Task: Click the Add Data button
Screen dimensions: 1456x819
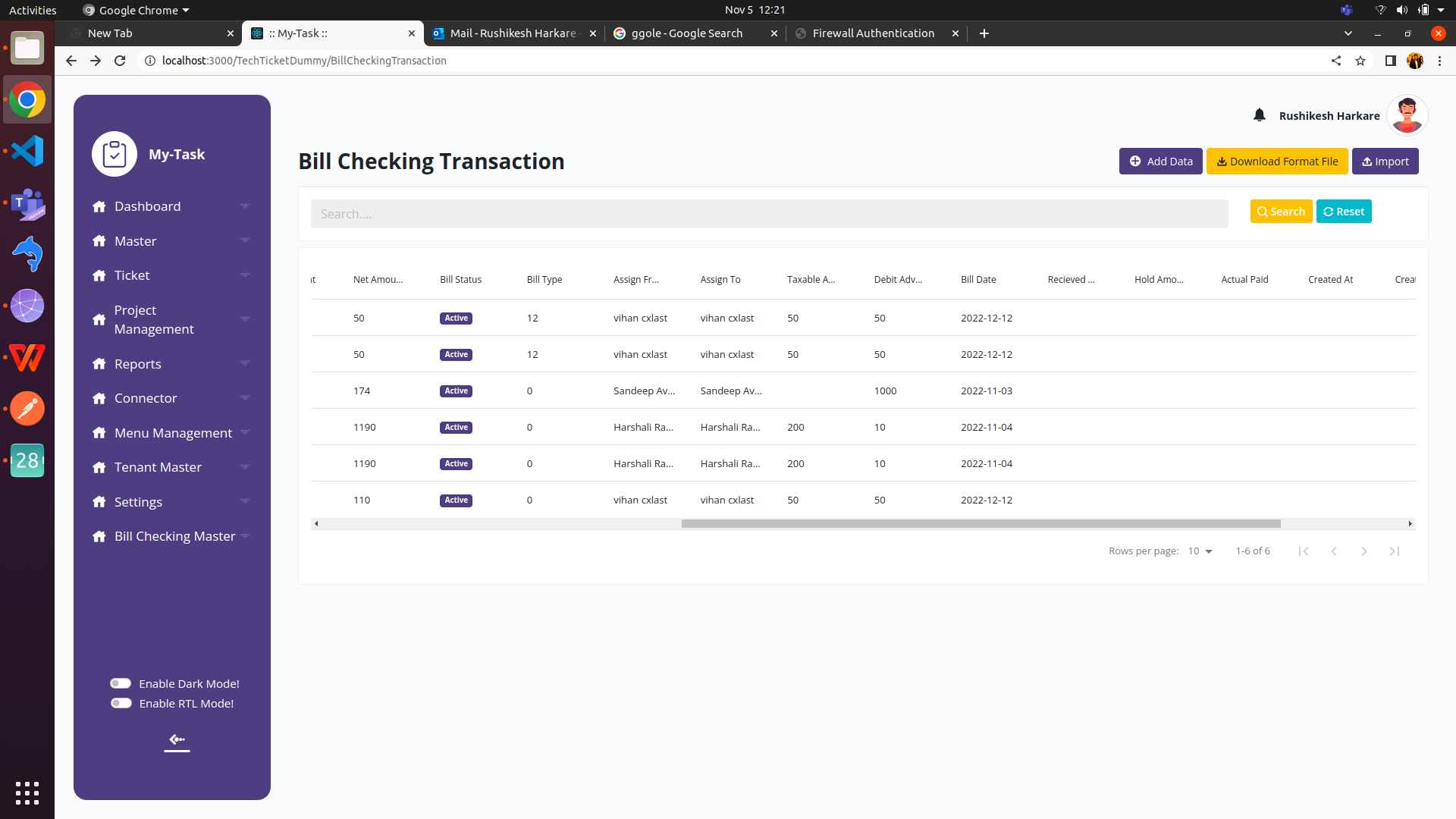Action: click(1160, 162)
